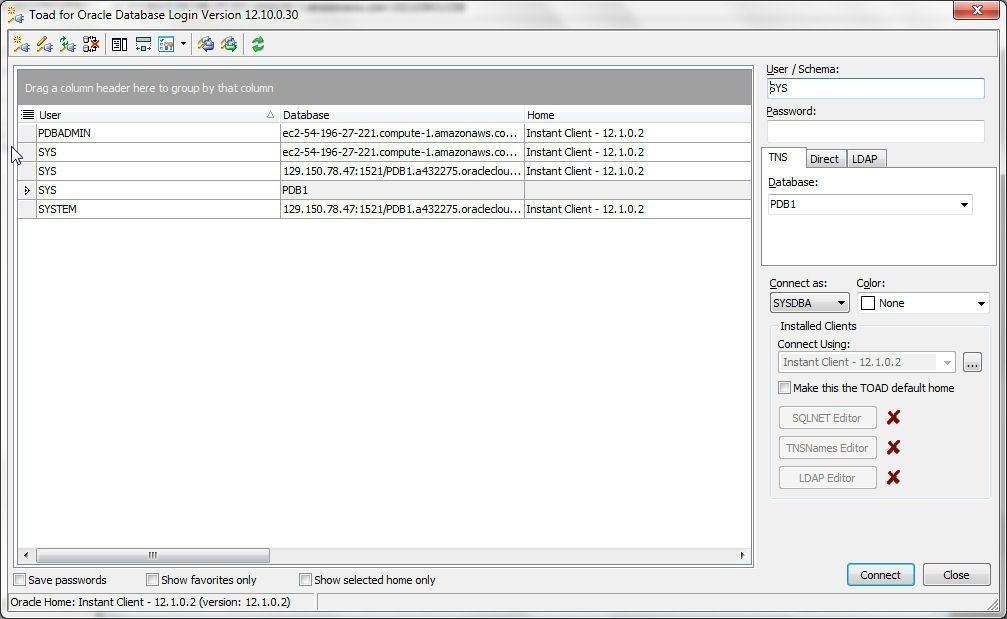Select the SYSTEM user row
The height and width of the screenshot is (619, 1007).
pyautogui.click(x=385, y=209)
